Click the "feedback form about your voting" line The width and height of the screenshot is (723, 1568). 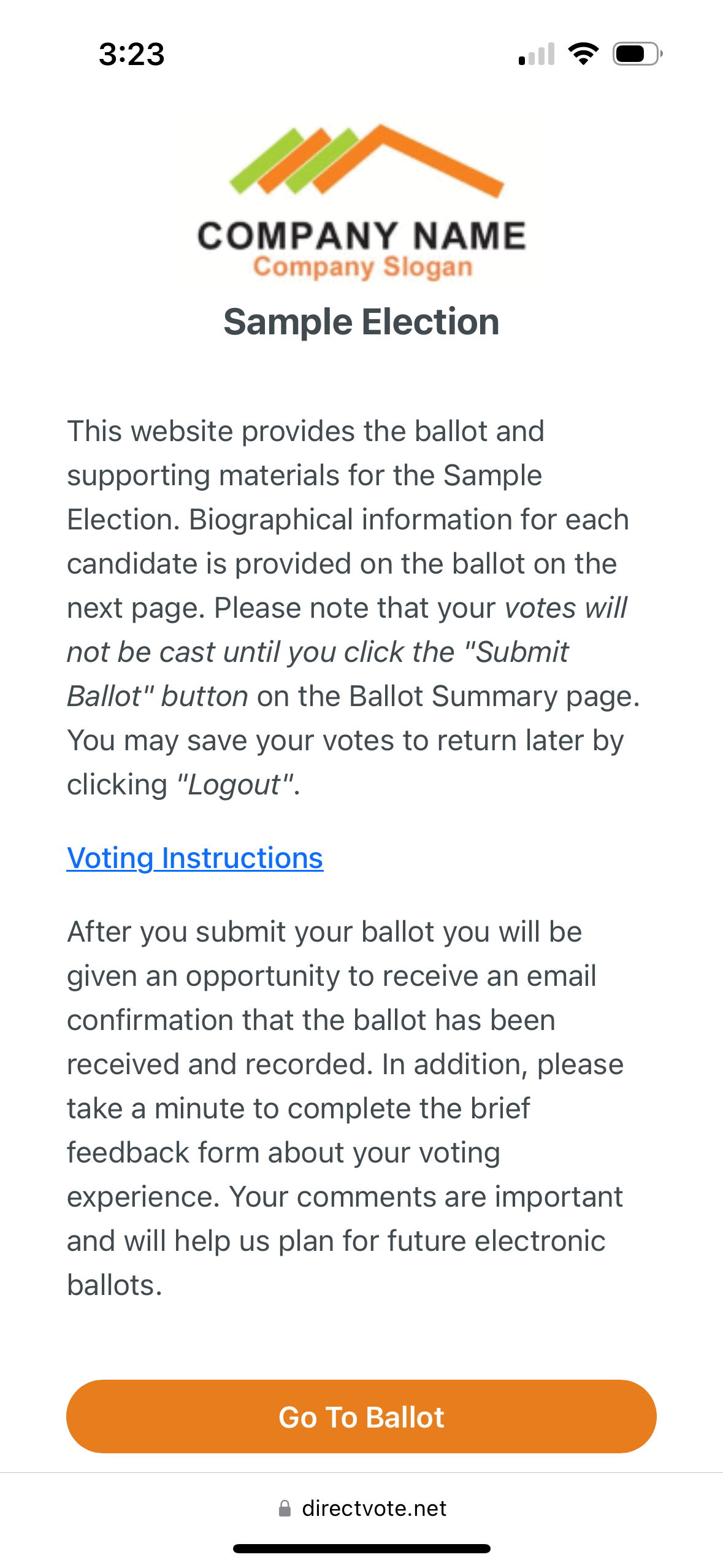283,1153
